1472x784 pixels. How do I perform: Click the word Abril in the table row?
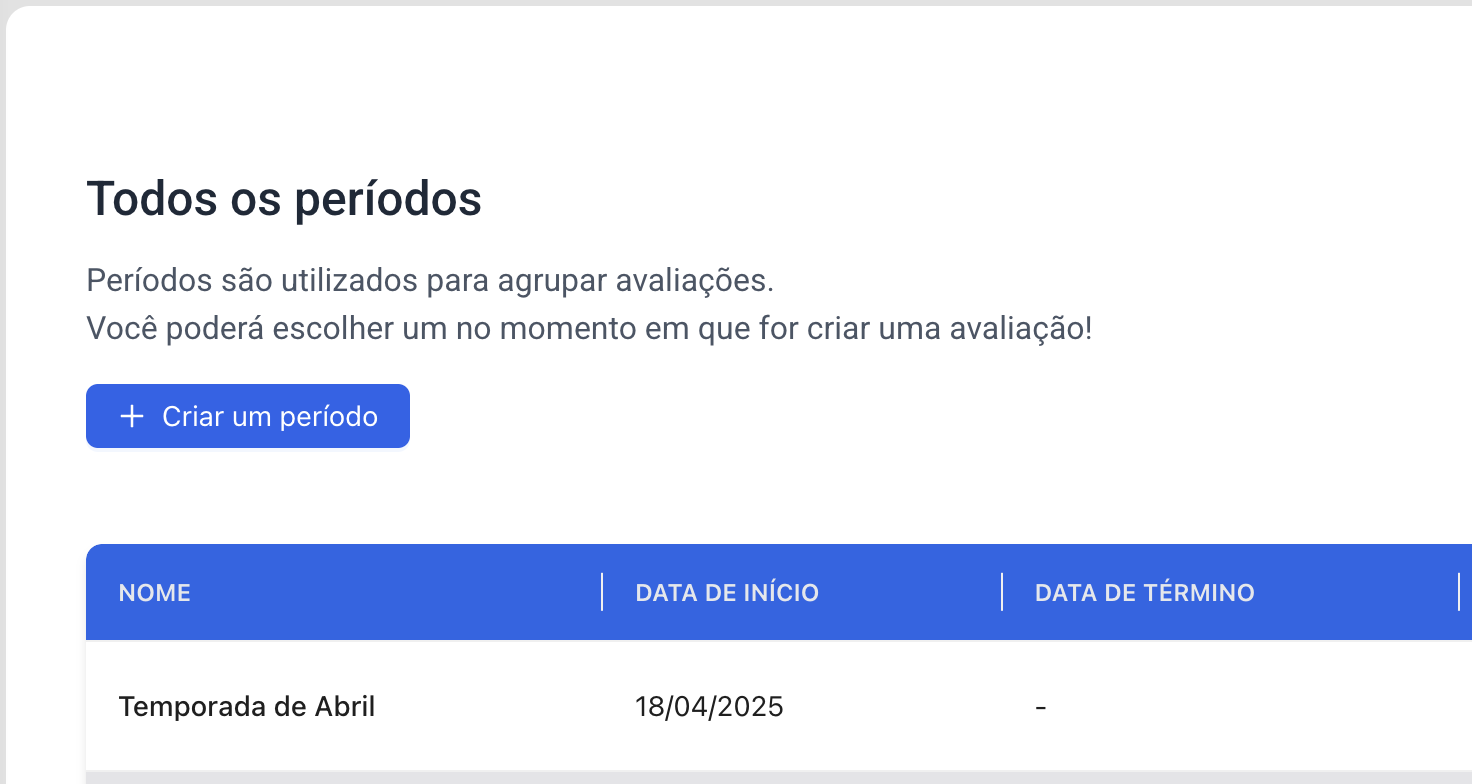345,707
